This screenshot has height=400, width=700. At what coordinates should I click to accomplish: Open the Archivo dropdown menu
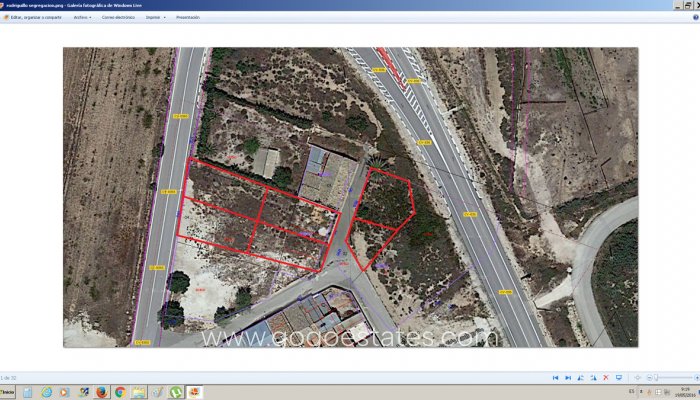tap(83, 17)
